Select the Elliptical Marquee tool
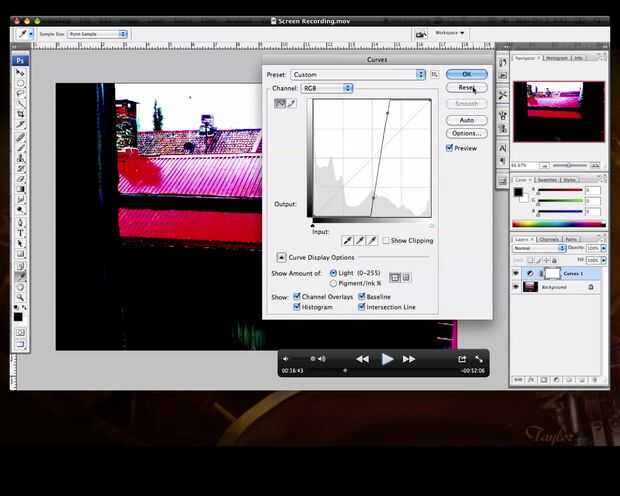The height and width of the screenshot is (496, 620). [20, 83]
